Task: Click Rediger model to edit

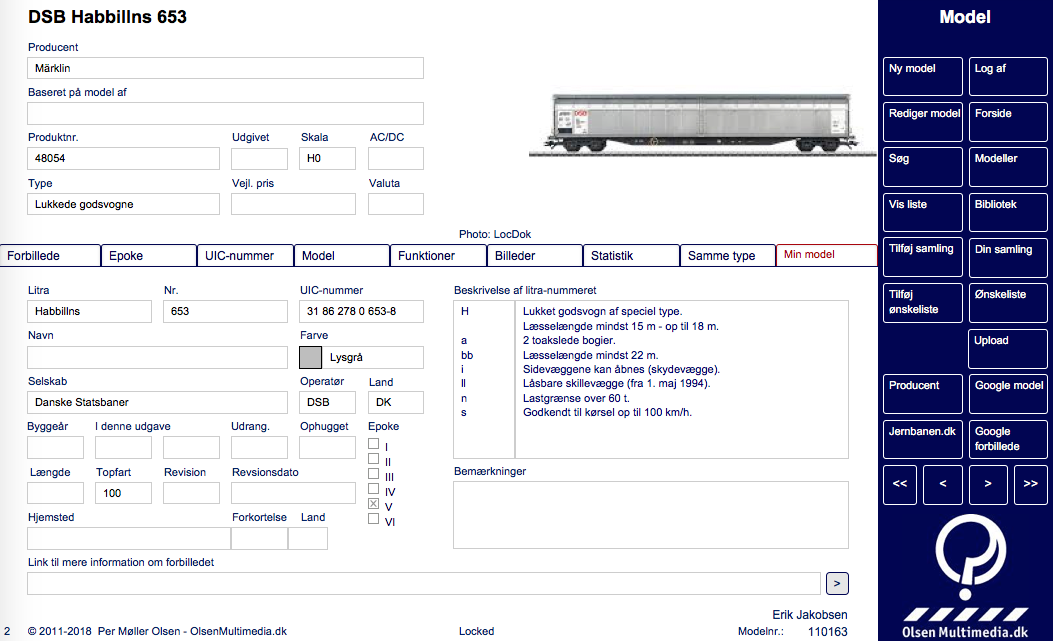Action: tap(923, 122)
